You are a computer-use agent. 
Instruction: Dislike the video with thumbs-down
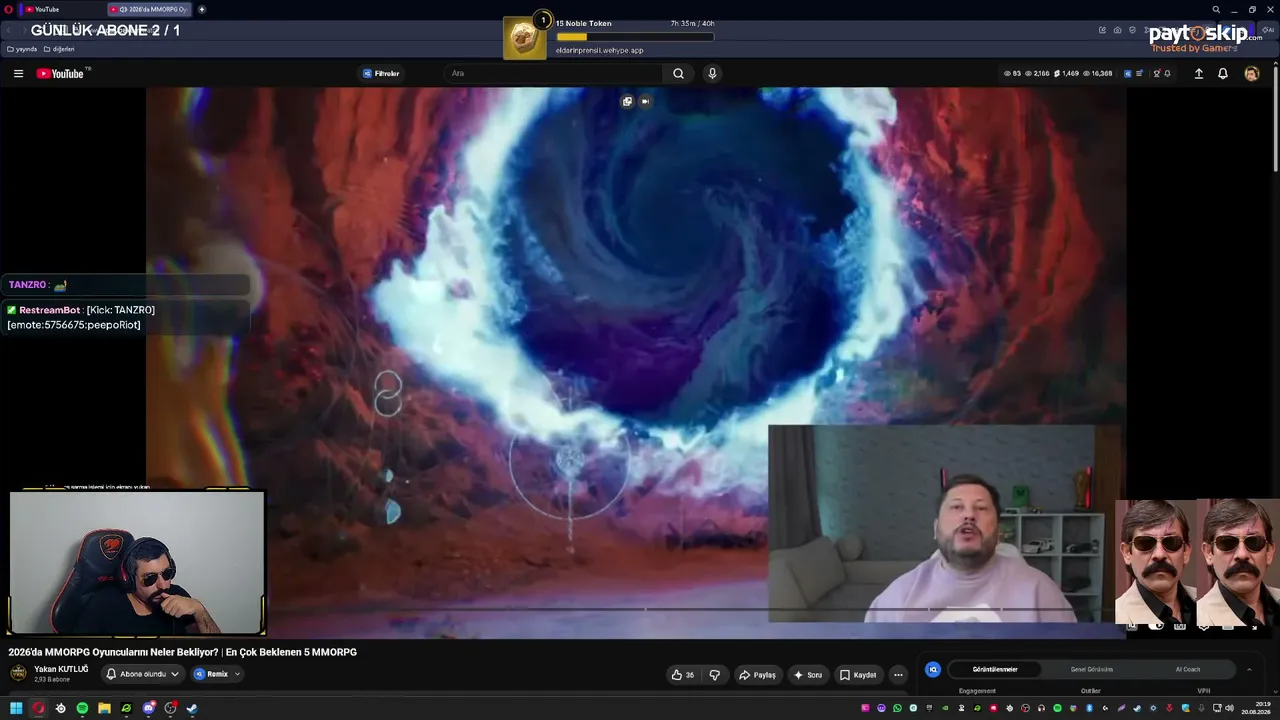(x=714, y=675)
